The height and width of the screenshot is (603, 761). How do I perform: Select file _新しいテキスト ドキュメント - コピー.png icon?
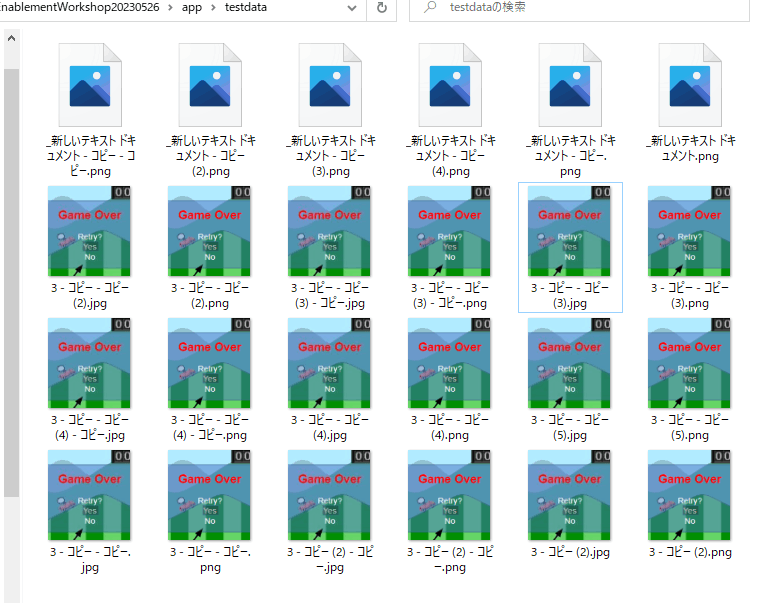click(570, 85)
